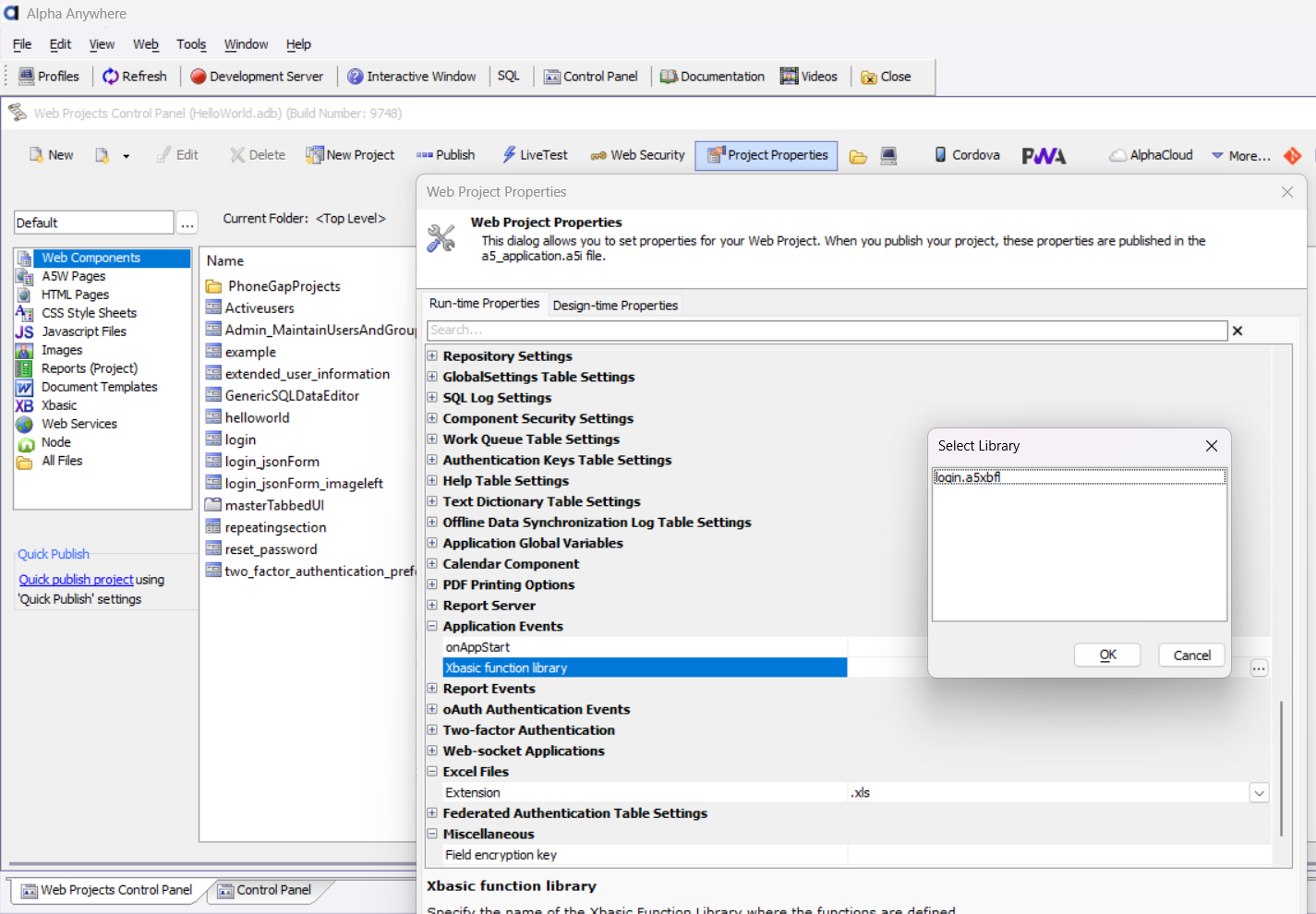
Task: Select the masterTabbedUI component
Action: pyautogui.click(x=274, y=506)
